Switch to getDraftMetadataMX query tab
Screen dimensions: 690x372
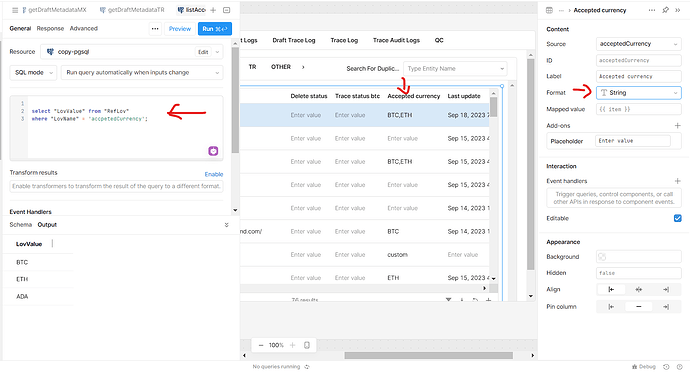click(55, 10)
